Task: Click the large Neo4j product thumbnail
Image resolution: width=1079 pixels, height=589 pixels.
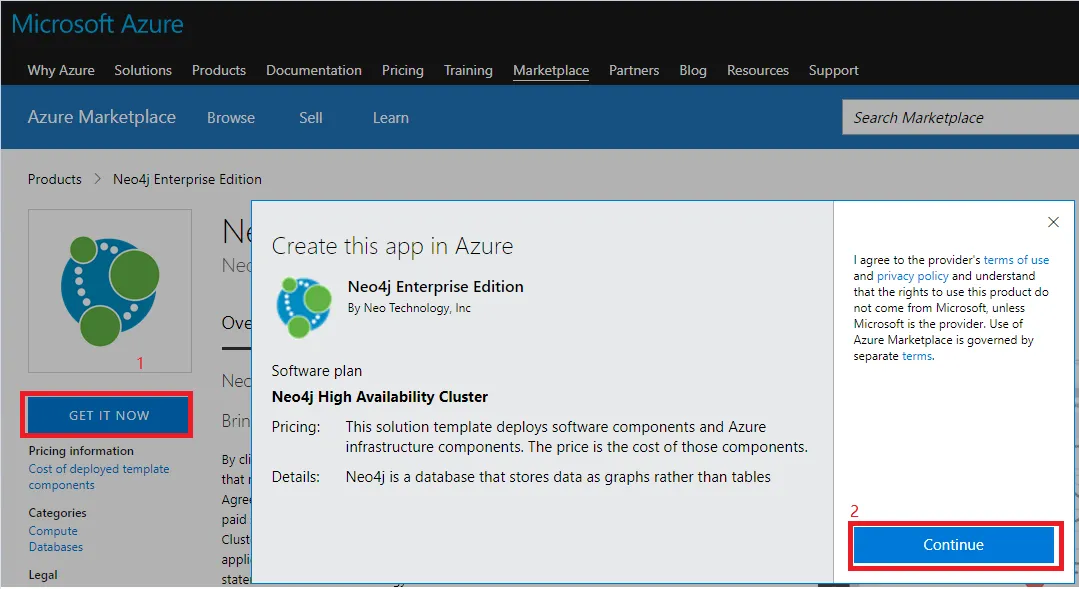Action: coord(110,290)
